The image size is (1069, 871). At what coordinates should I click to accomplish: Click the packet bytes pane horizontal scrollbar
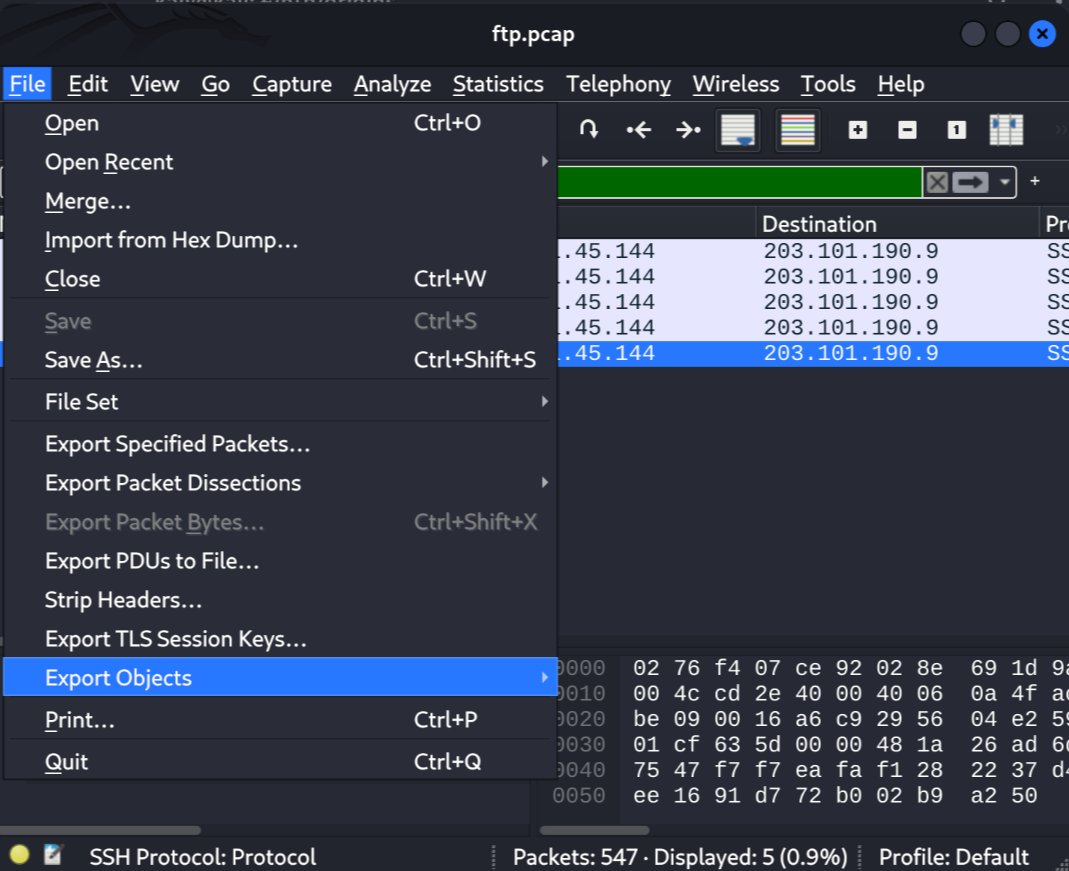point(594,830)
